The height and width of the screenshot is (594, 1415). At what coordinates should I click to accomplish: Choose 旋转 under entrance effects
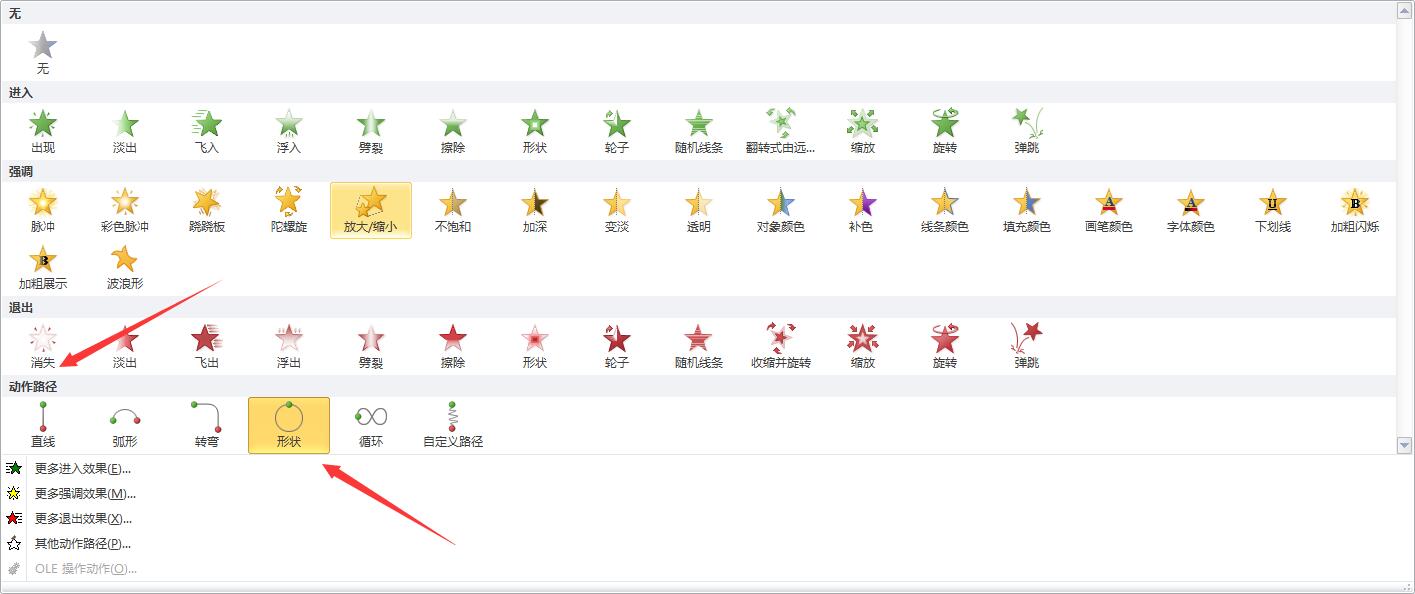pos(945,131)
